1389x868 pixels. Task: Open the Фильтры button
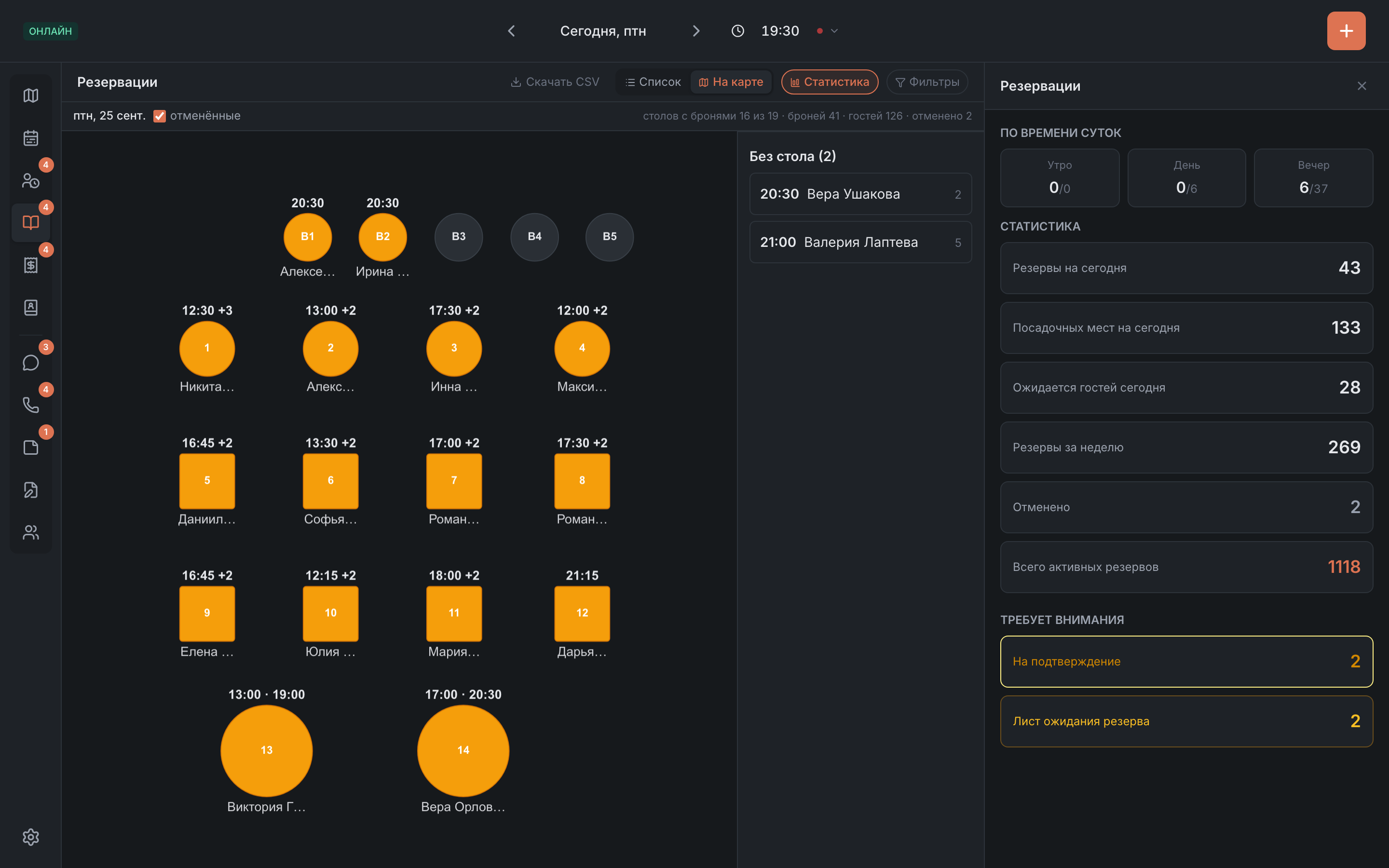click(927, 82)
